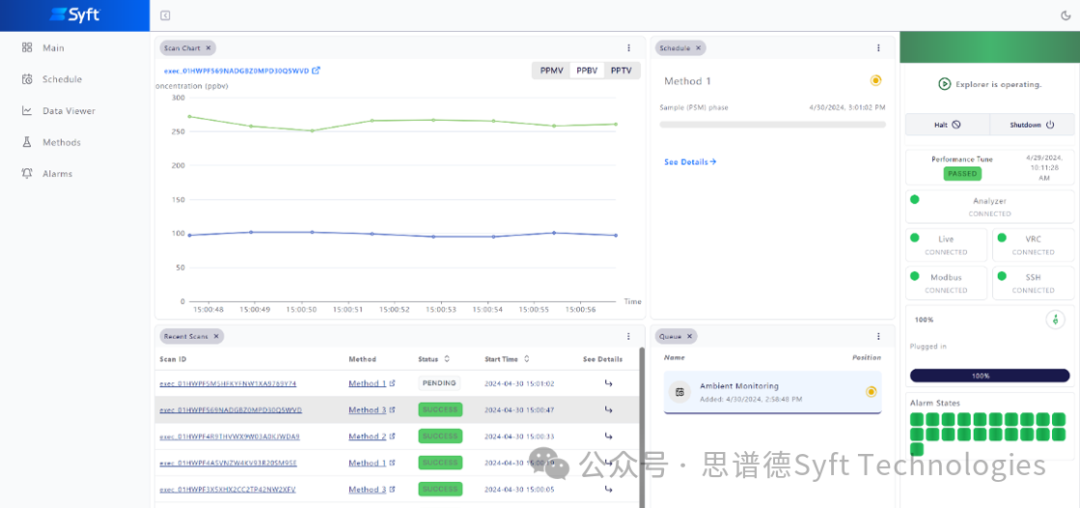1080x508 pixels.
Task: Click the VRC CONNECTED status card
Action: click(1033, 245)
